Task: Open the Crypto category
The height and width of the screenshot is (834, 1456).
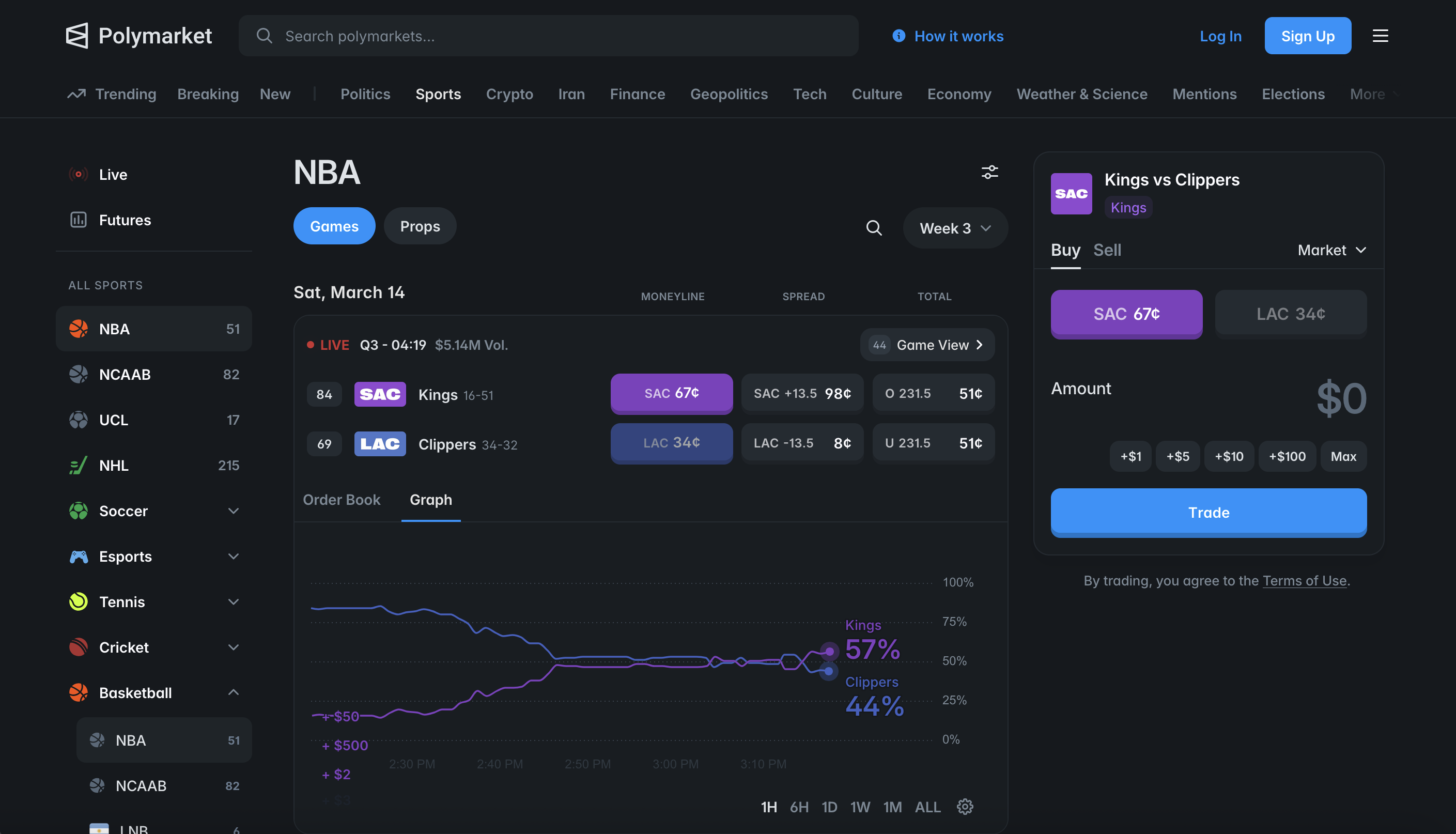Action: click(509, 94)
